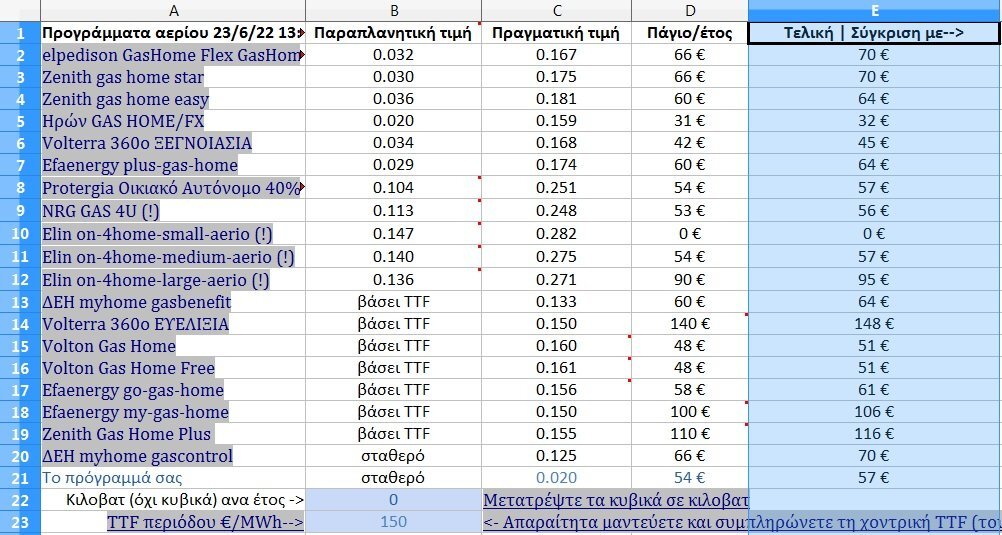Select 'βάσει TTF' in ΔΕΗ gasbenefit row
The width and height of the screenshot is (1002, 535).
pos(394,302)
